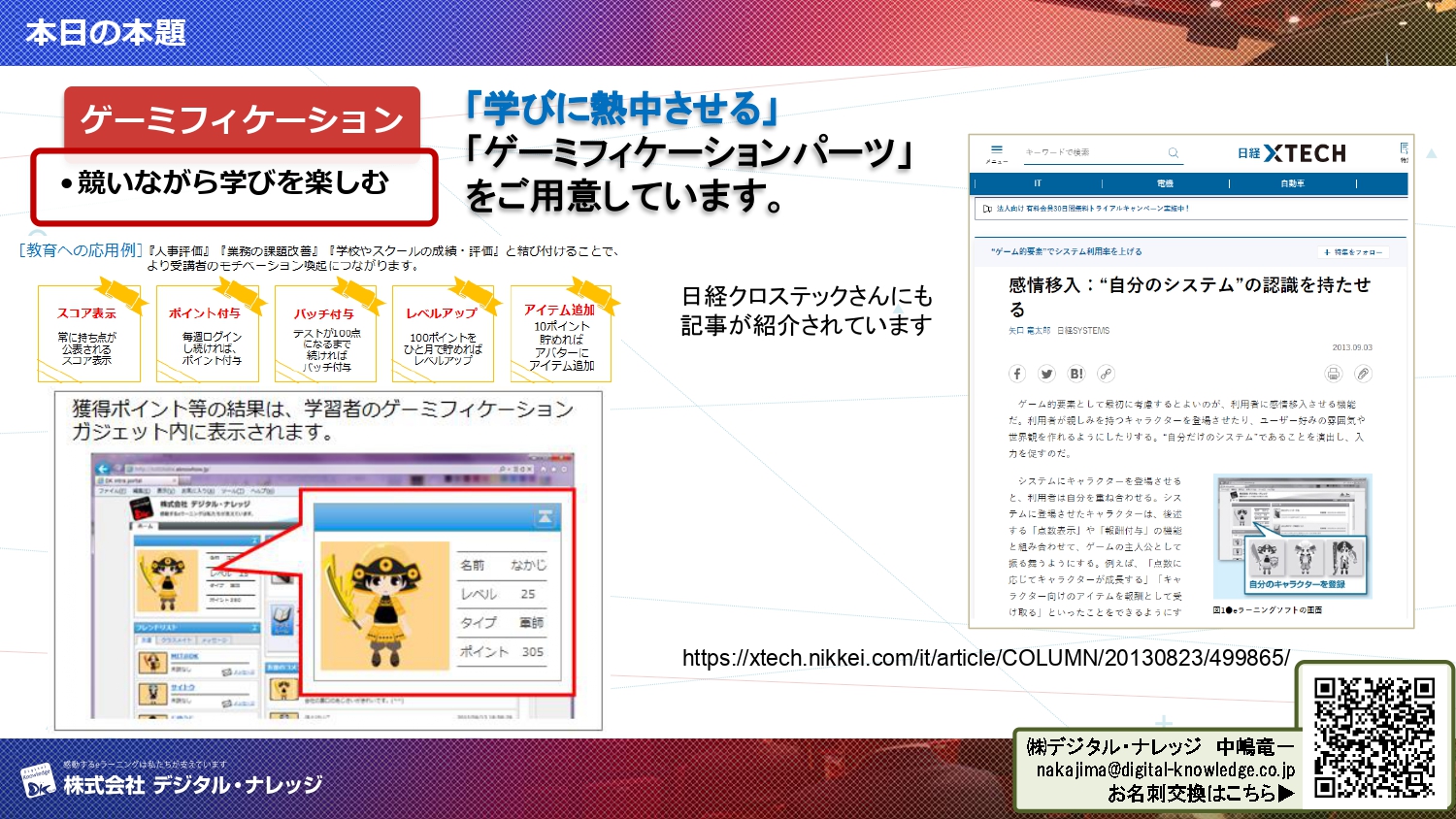Open the Nikkei xTECH hamburger menu

996,152
